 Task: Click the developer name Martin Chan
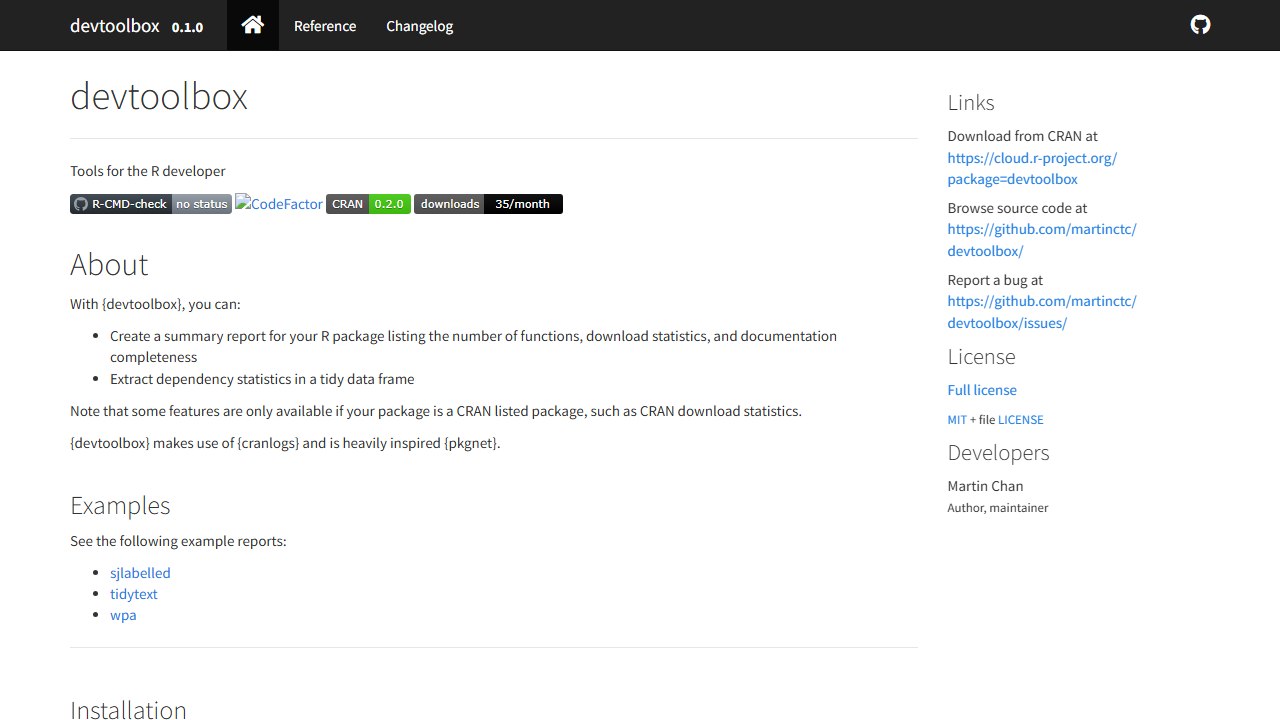tap(985, 486)
